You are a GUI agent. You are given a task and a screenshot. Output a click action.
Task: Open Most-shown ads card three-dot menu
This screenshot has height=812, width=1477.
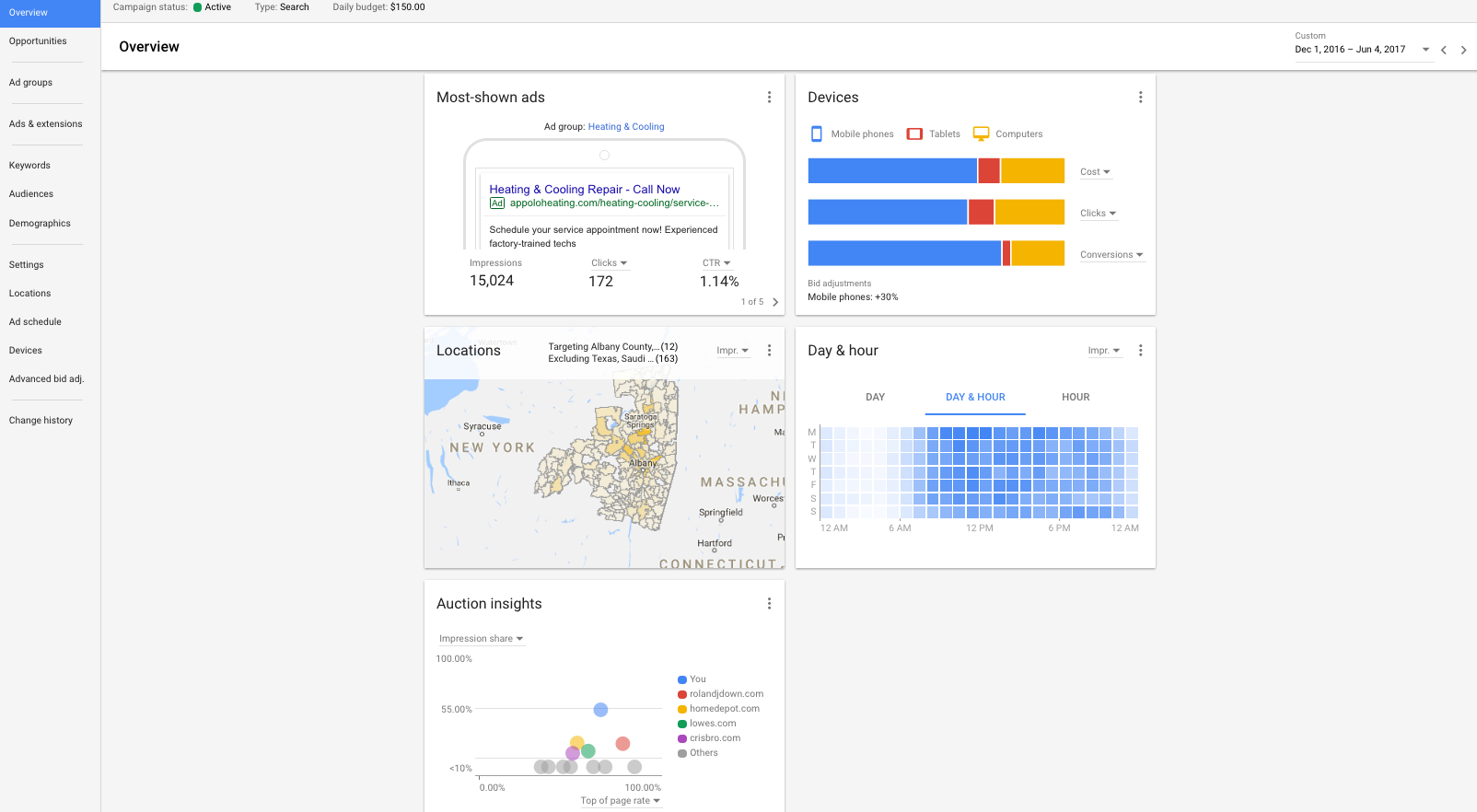pos(769,98)
